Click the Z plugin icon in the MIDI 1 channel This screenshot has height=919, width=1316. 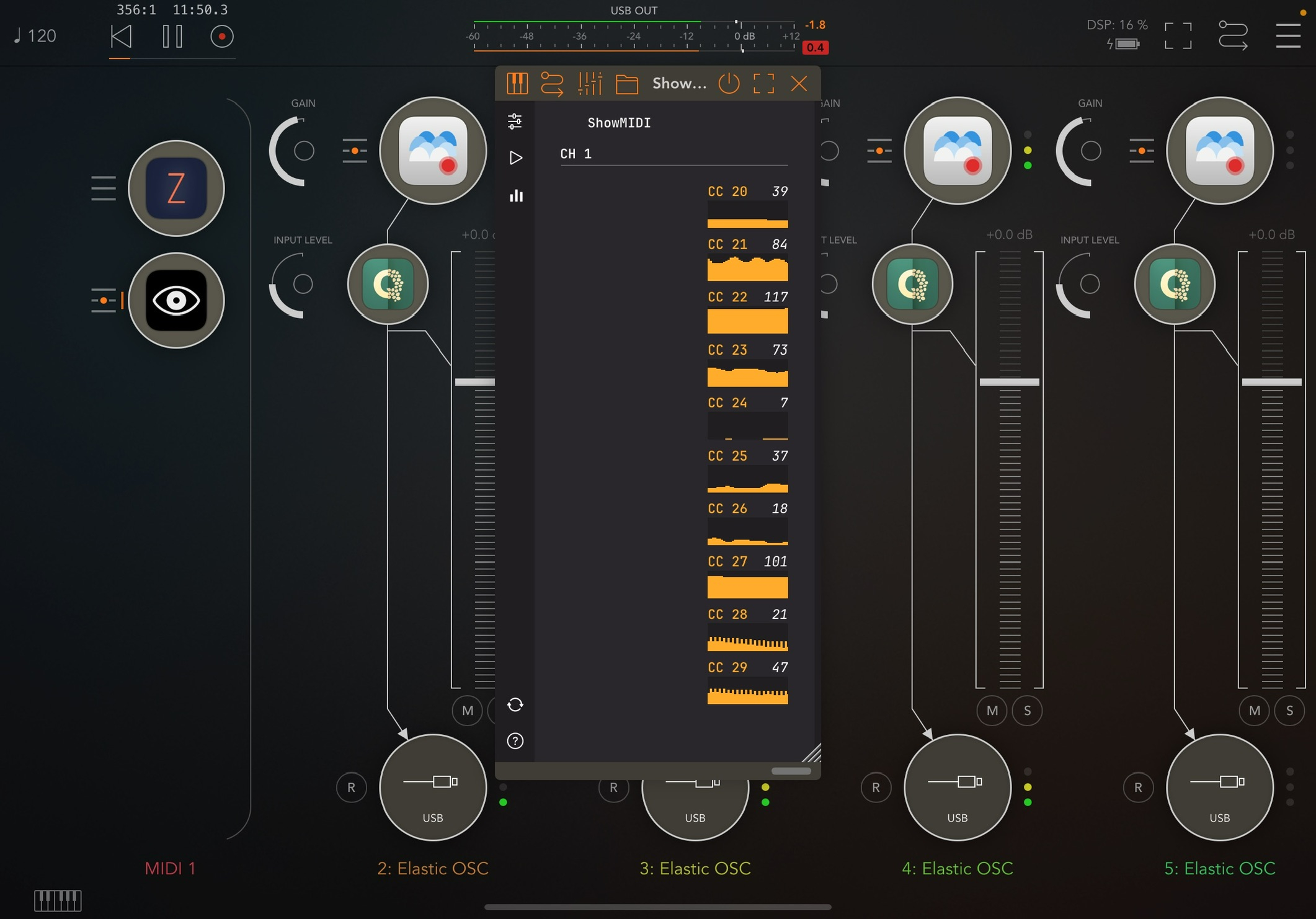click(x=176, y=189)
